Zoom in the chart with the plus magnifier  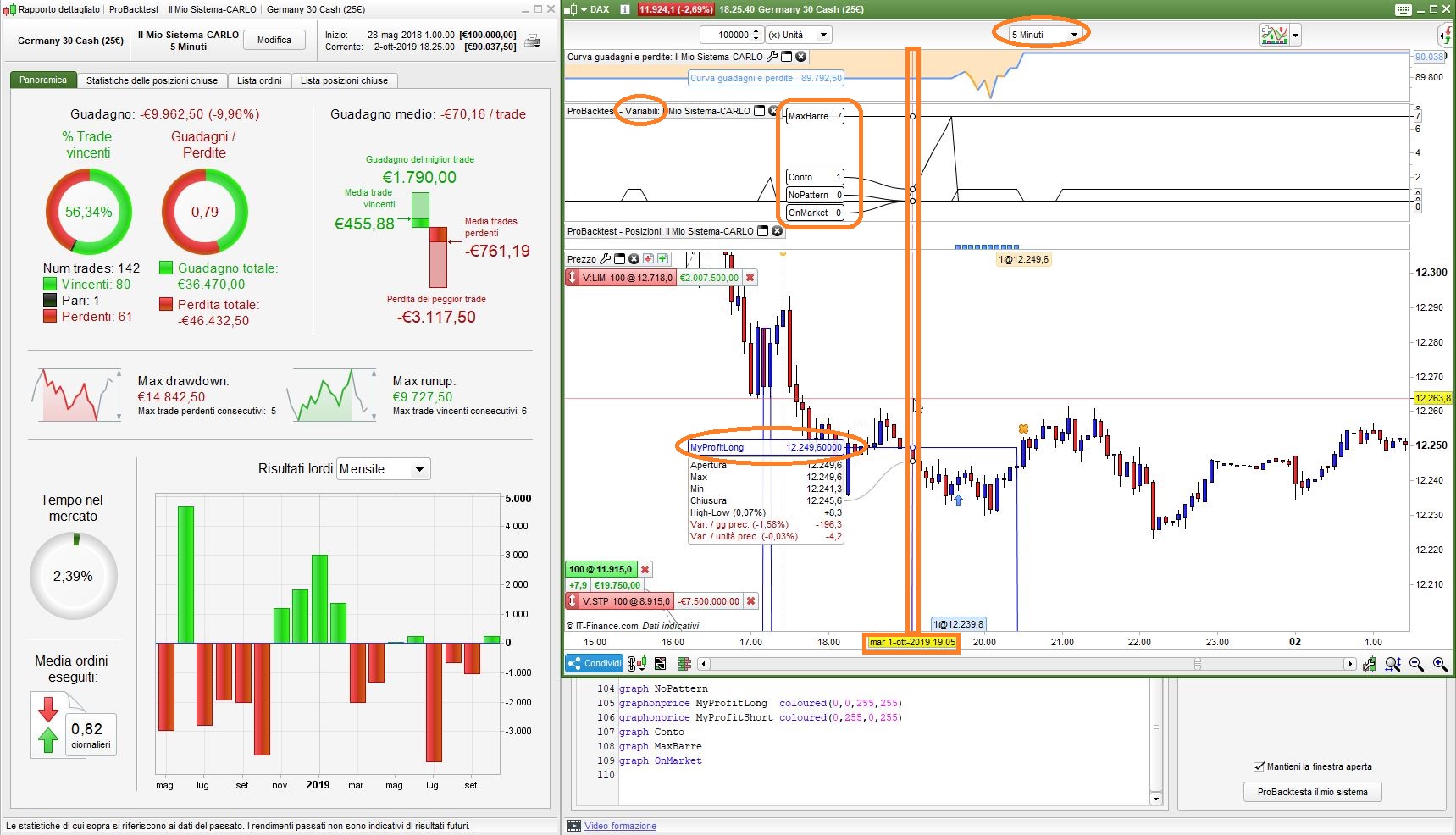click(x=1440, y=664)
